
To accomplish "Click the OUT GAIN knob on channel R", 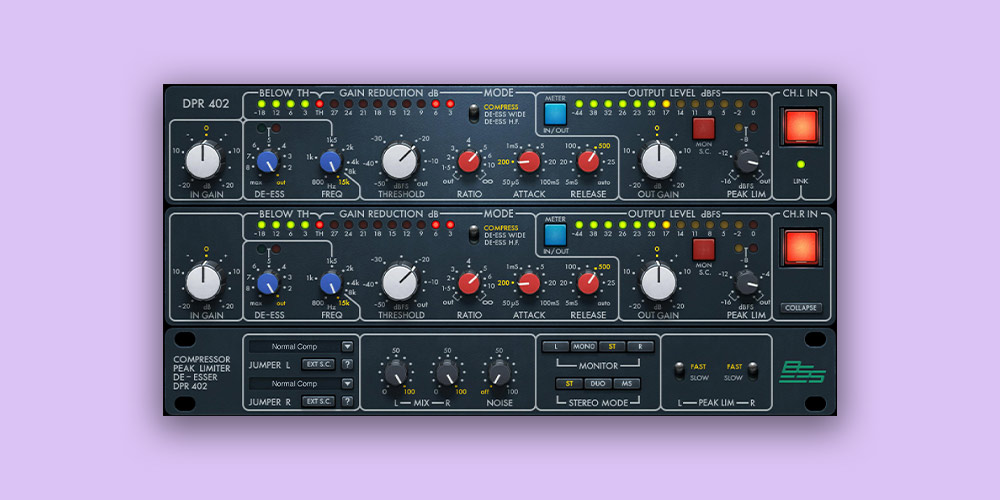I will [x=658, y=283].
